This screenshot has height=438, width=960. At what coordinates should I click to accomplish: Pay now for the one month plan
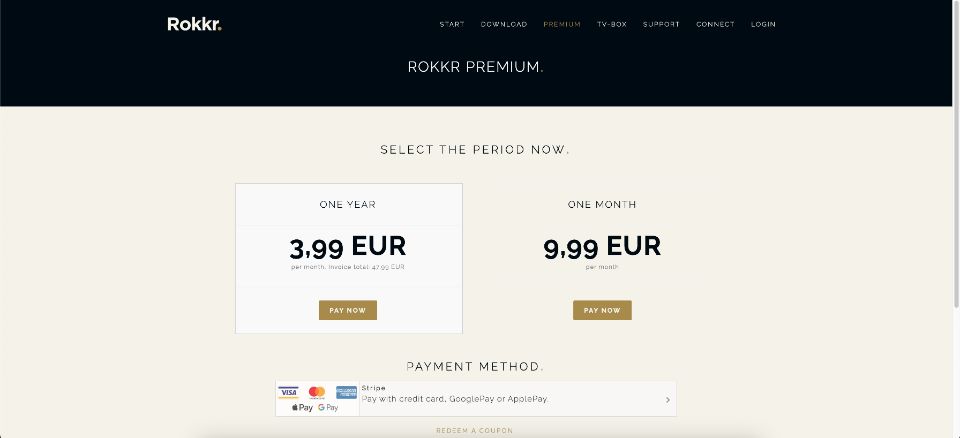pos(602,310)
